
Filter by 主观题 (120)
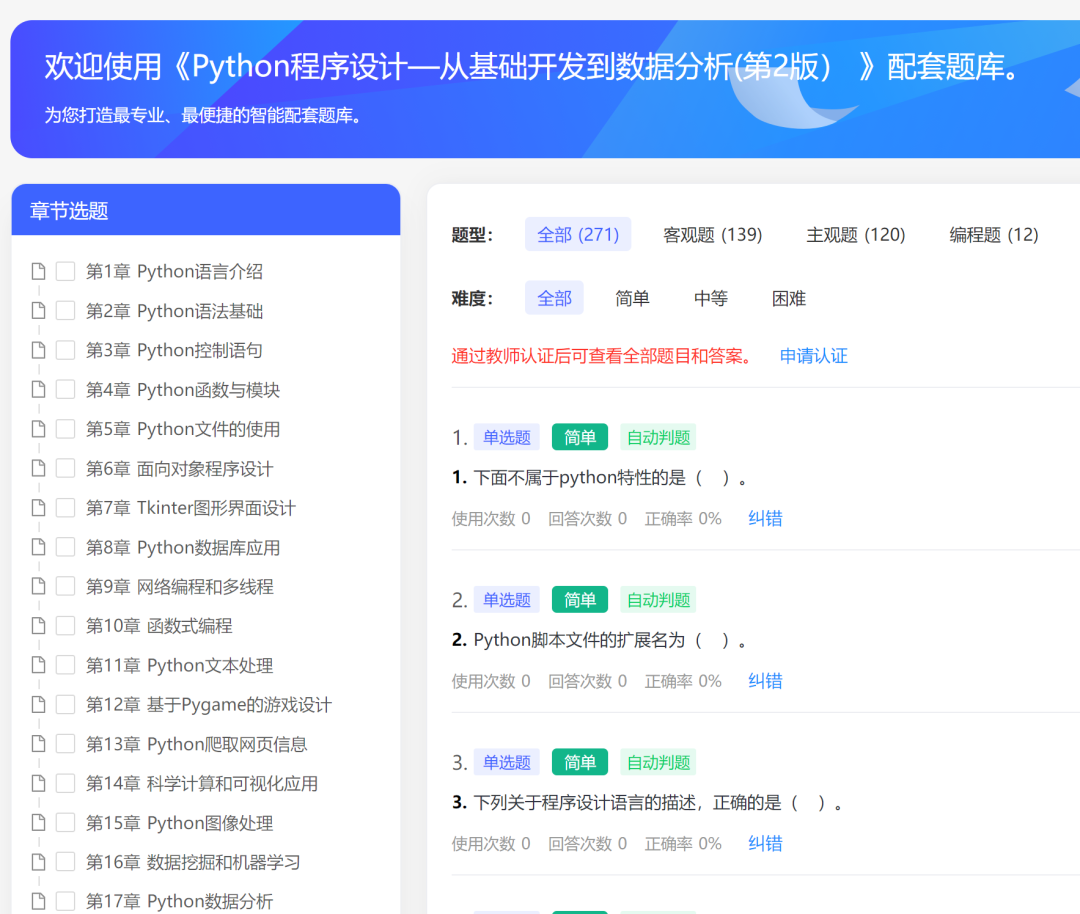pyautogui.click(x=855, y=234)
